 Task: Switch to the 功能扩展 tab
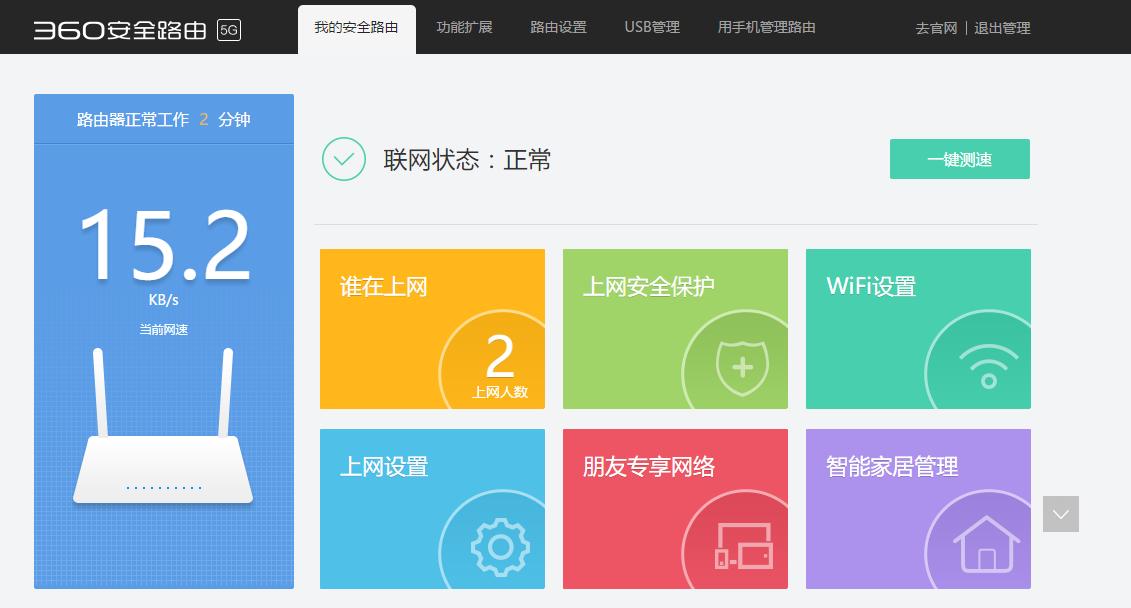click(x=464, y=28)
